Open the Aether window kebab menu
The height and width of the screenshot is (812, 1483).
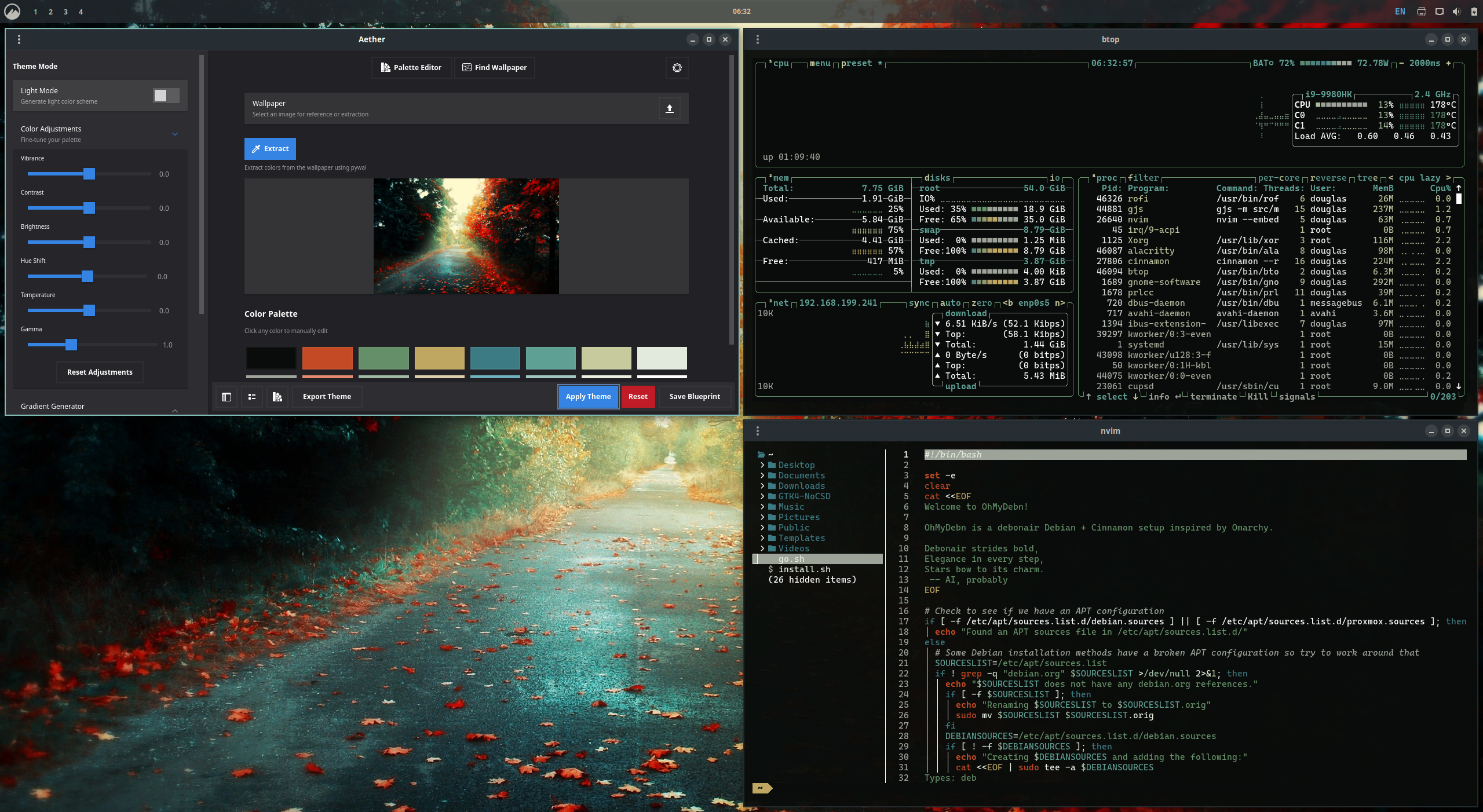(x=19, y=39)
